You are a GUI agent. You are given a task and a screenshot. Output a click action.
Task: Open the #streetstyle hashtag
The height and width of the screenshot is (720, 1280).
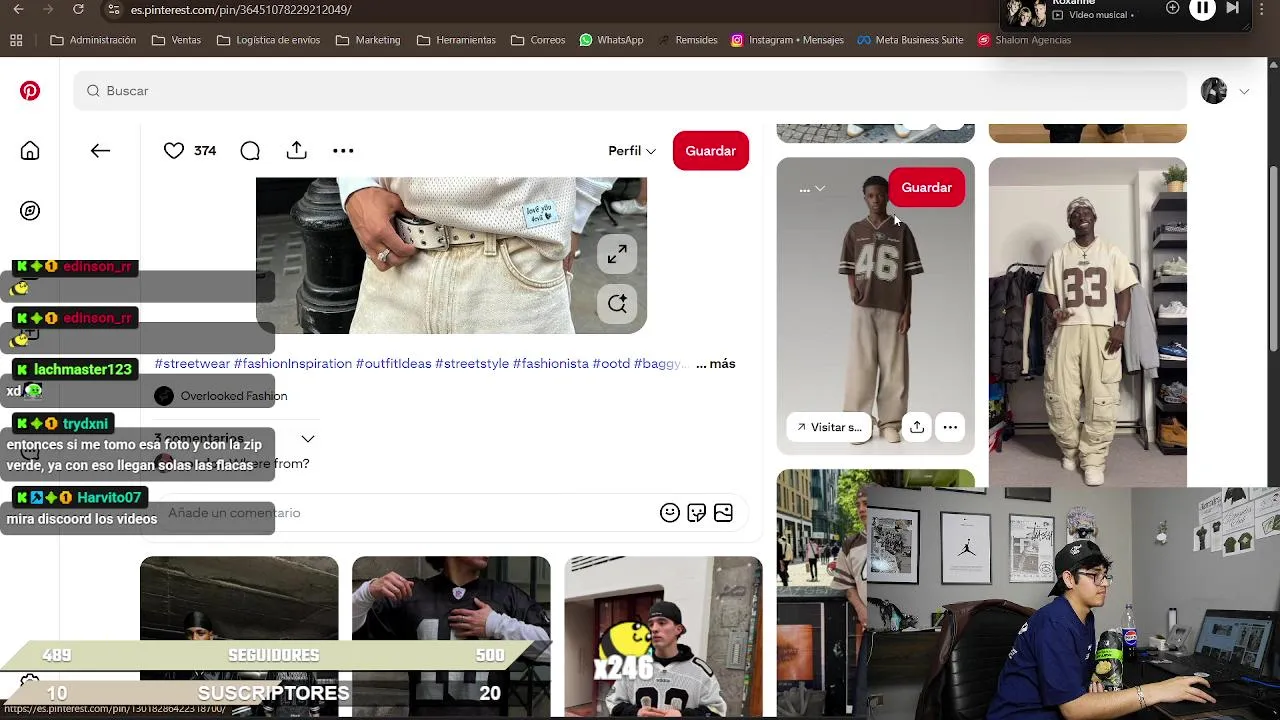(x=472, y=364)
